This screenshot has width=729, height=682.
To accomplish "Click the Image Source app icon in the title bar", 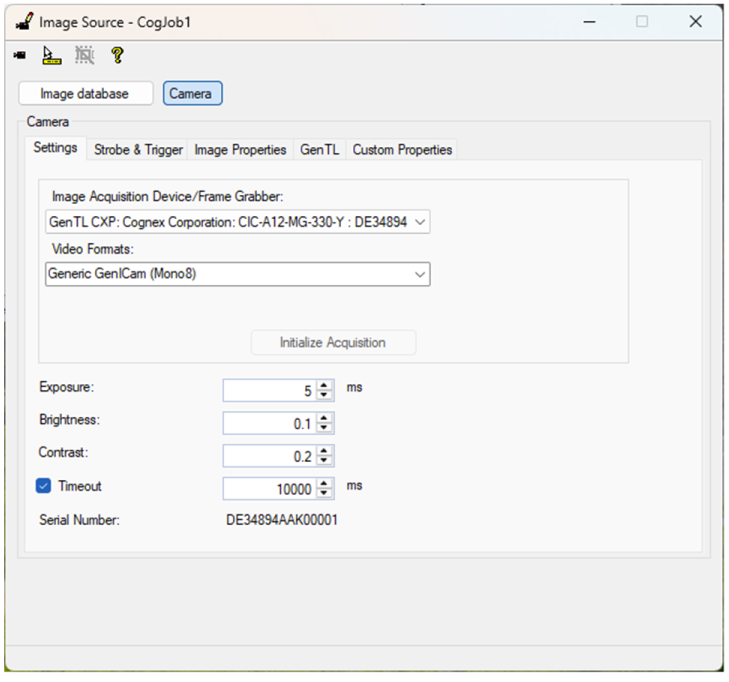I will tap(24, 22).
